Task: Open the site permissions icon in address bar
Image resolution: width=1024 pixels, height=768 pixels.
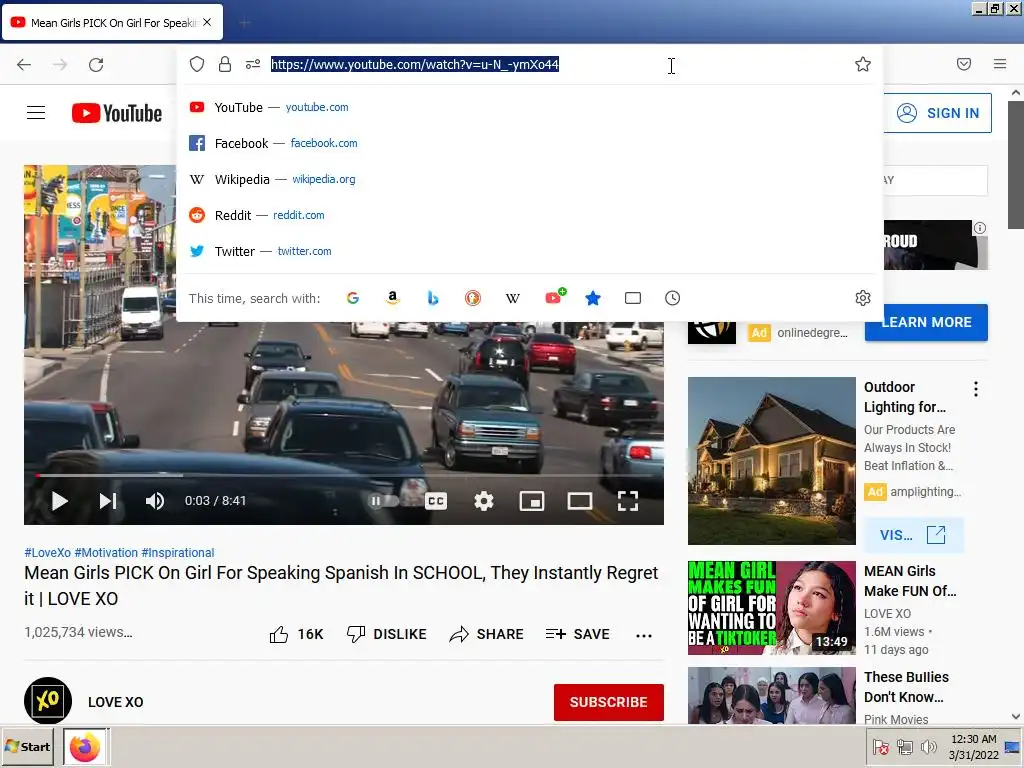Action: [253, 64]
